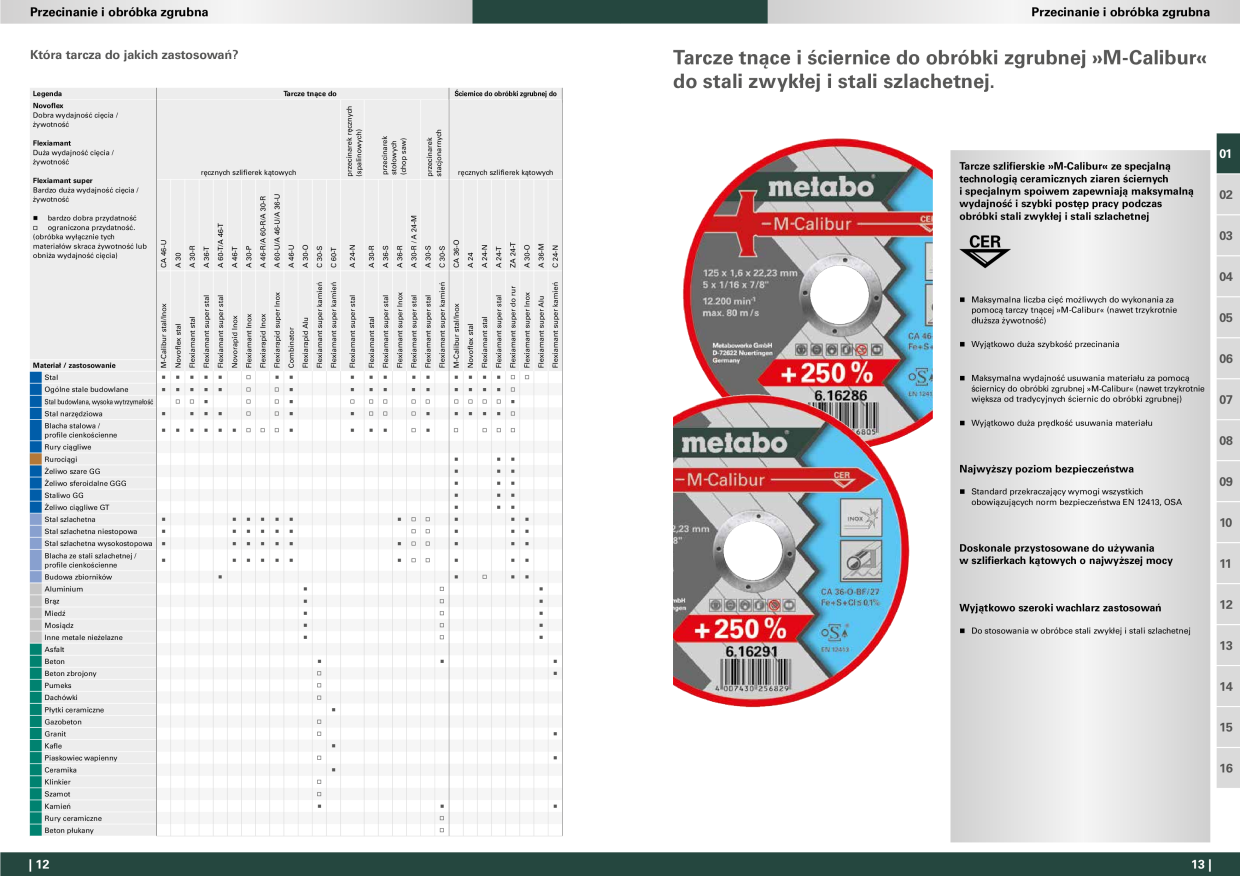The height and width of the screenshot is (876, 1240).
Task: Click the 'Legenda' table header
Action: tap(47, 93)
